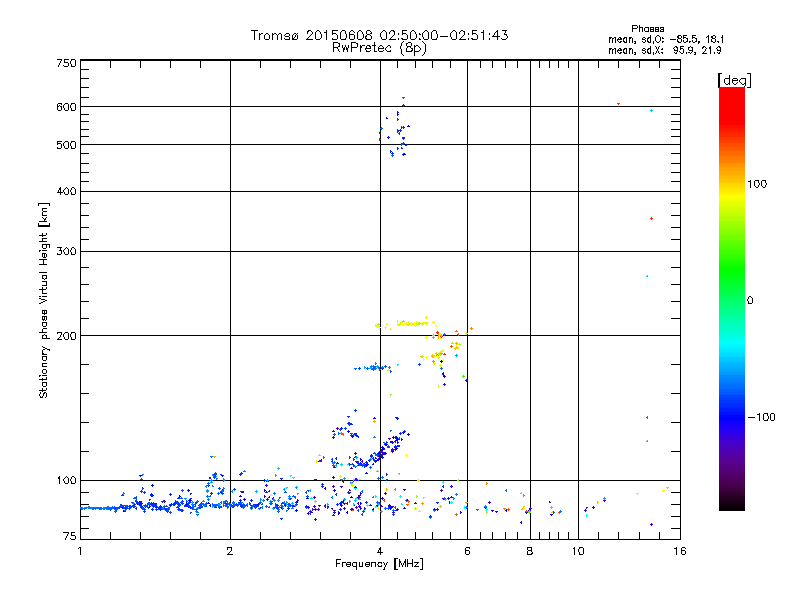Click the y-axis '300' tick label
The width and height of the screenshot is (800, 600).
pos(66,251)
